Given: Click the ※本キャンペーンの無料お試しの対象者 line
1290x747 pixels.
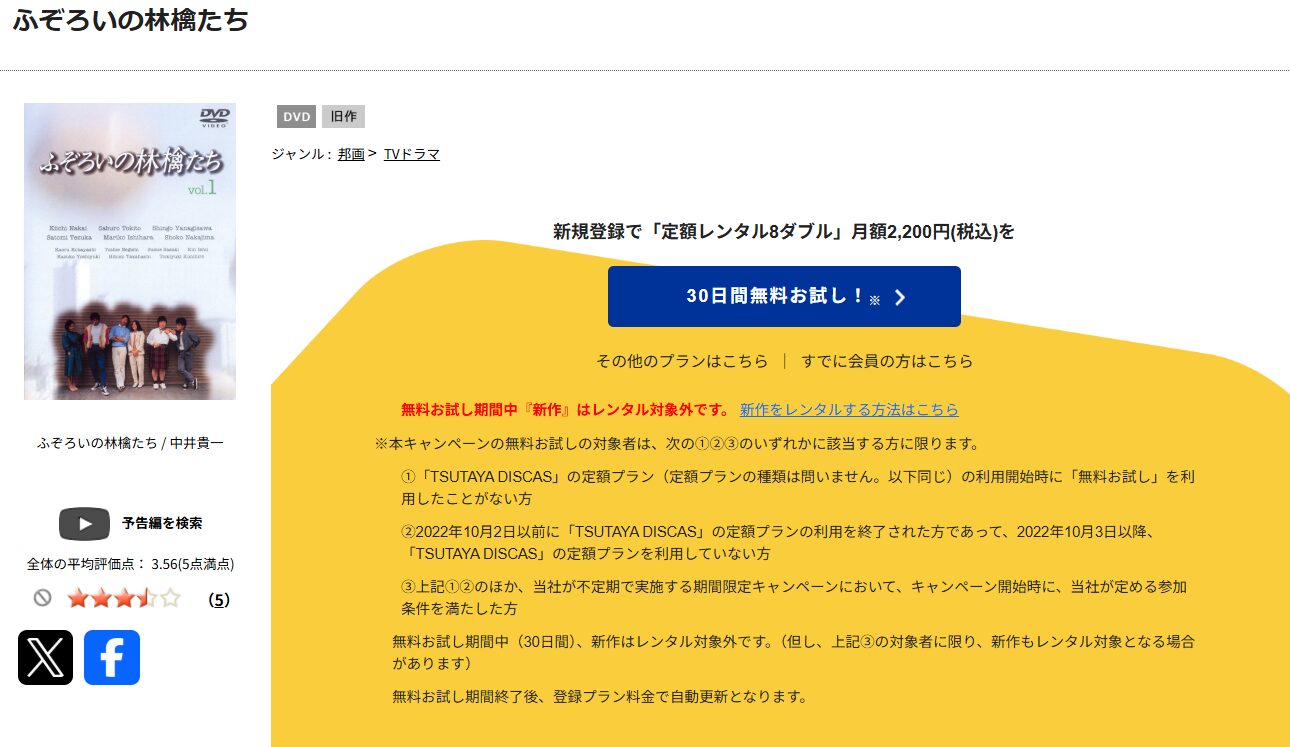Looking at the screenshot, I should (x=678, y=443).
